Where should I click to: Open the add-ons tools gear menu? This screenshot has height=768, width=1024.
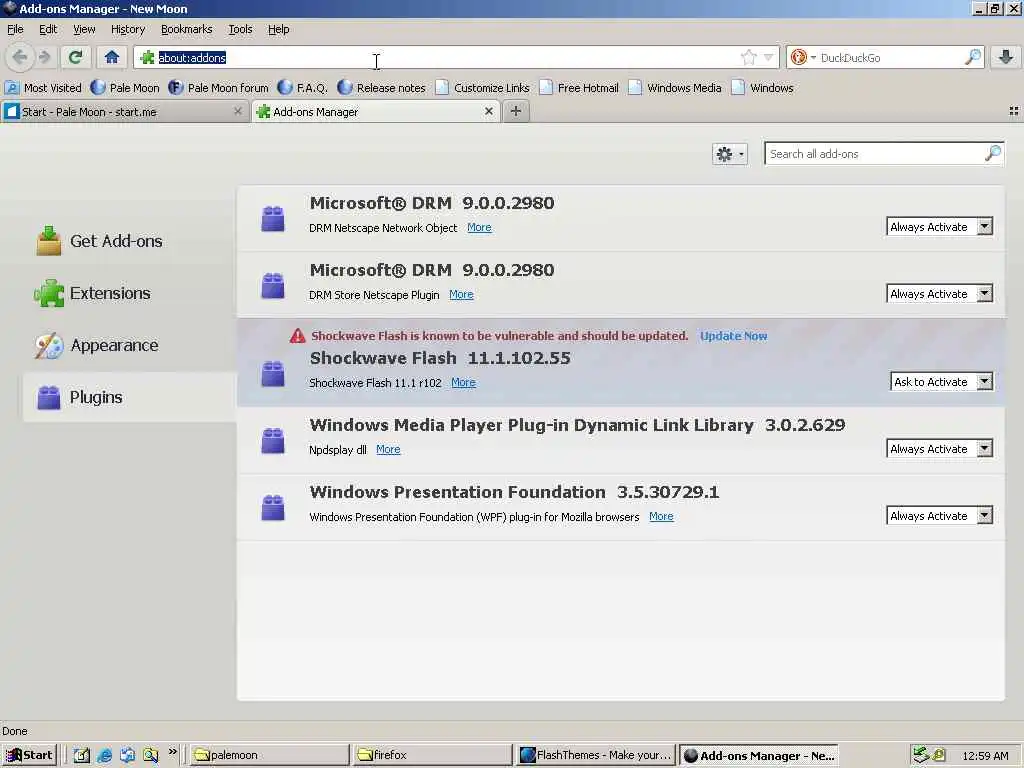pyautogui.click(x=729, y=154)
